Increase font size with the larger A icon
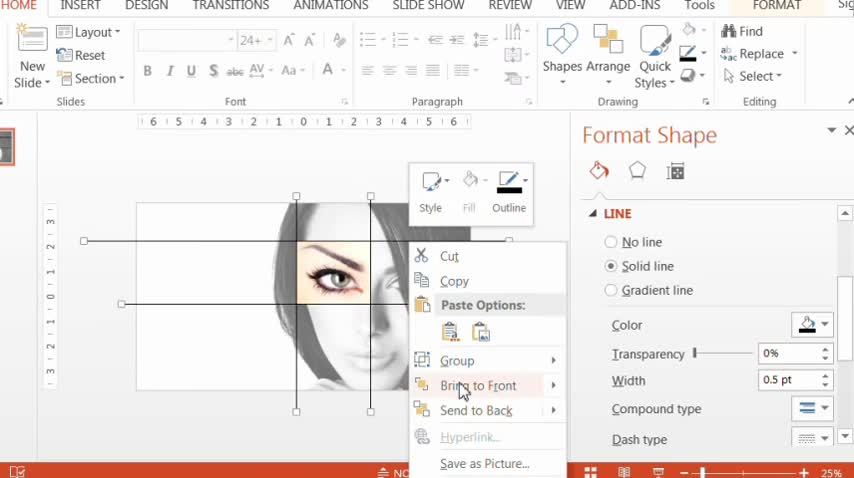This screenshot has width=854, height=478. 289,40
